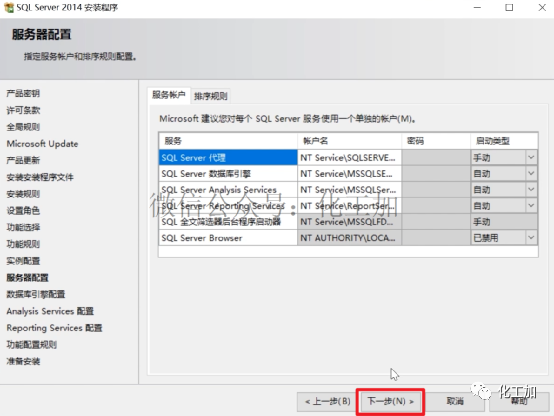Click 产品密钥 step in sidebar
Viewport: 554px width, 416px height.
(23, 93)
